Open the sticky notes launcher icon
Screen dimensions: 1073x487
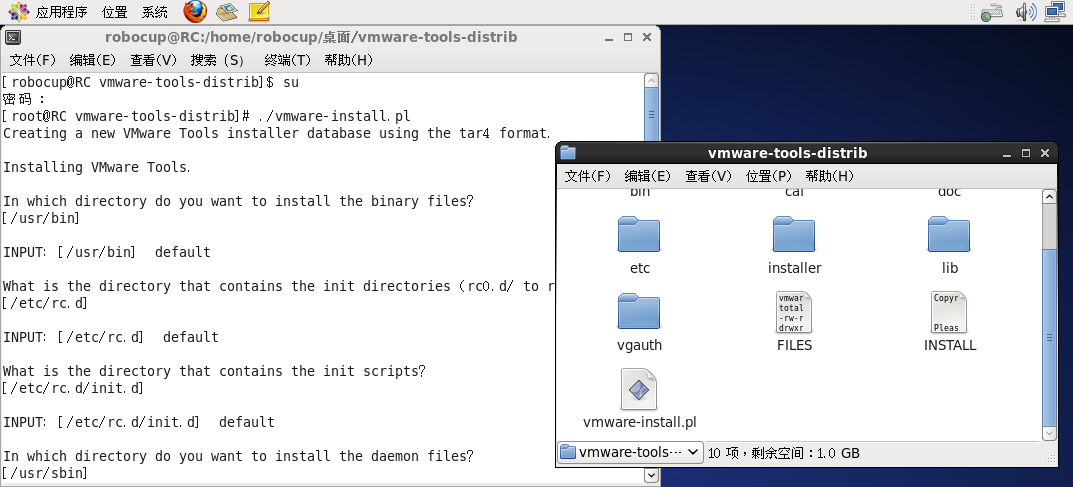coord(259,12)
